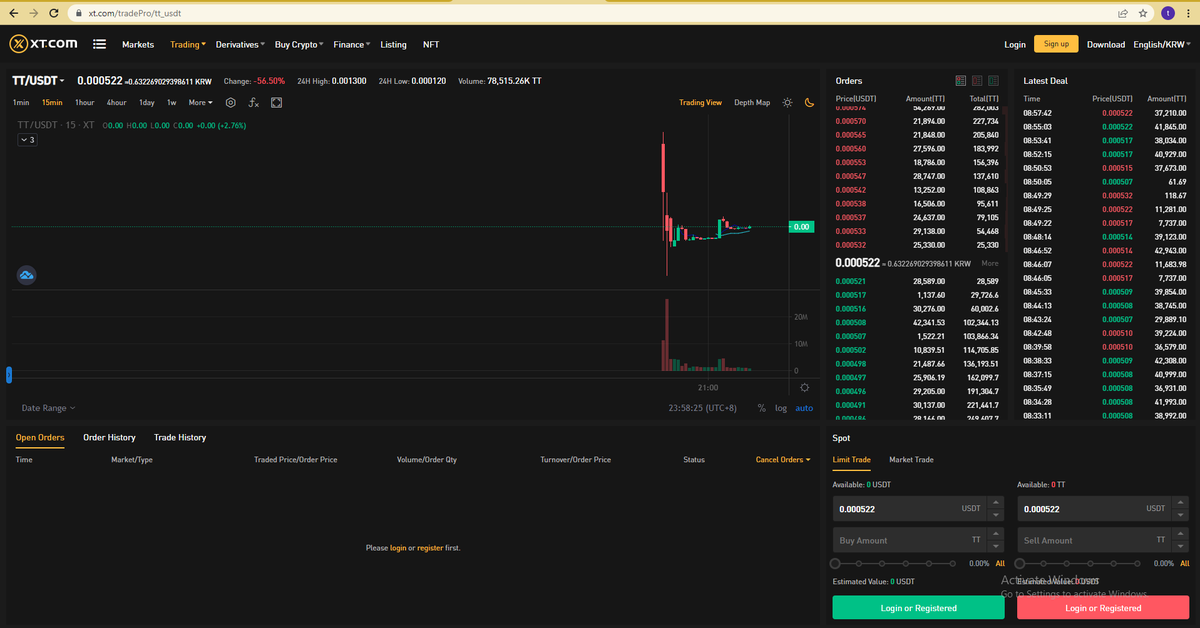Screen dimensions: 1200x628
Task: Click All next to buy slider
Action: point(1000,564)
